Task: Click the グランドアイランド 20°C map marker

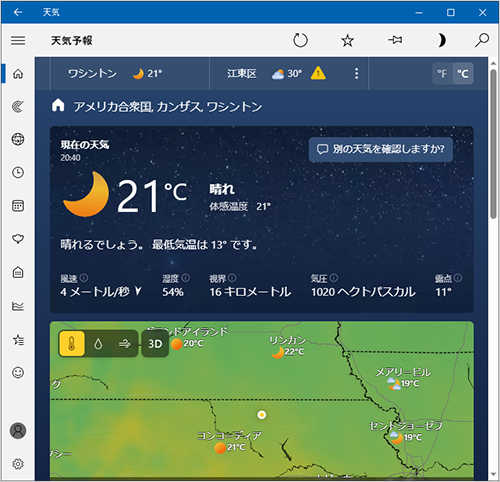Action: pos(187,337)
